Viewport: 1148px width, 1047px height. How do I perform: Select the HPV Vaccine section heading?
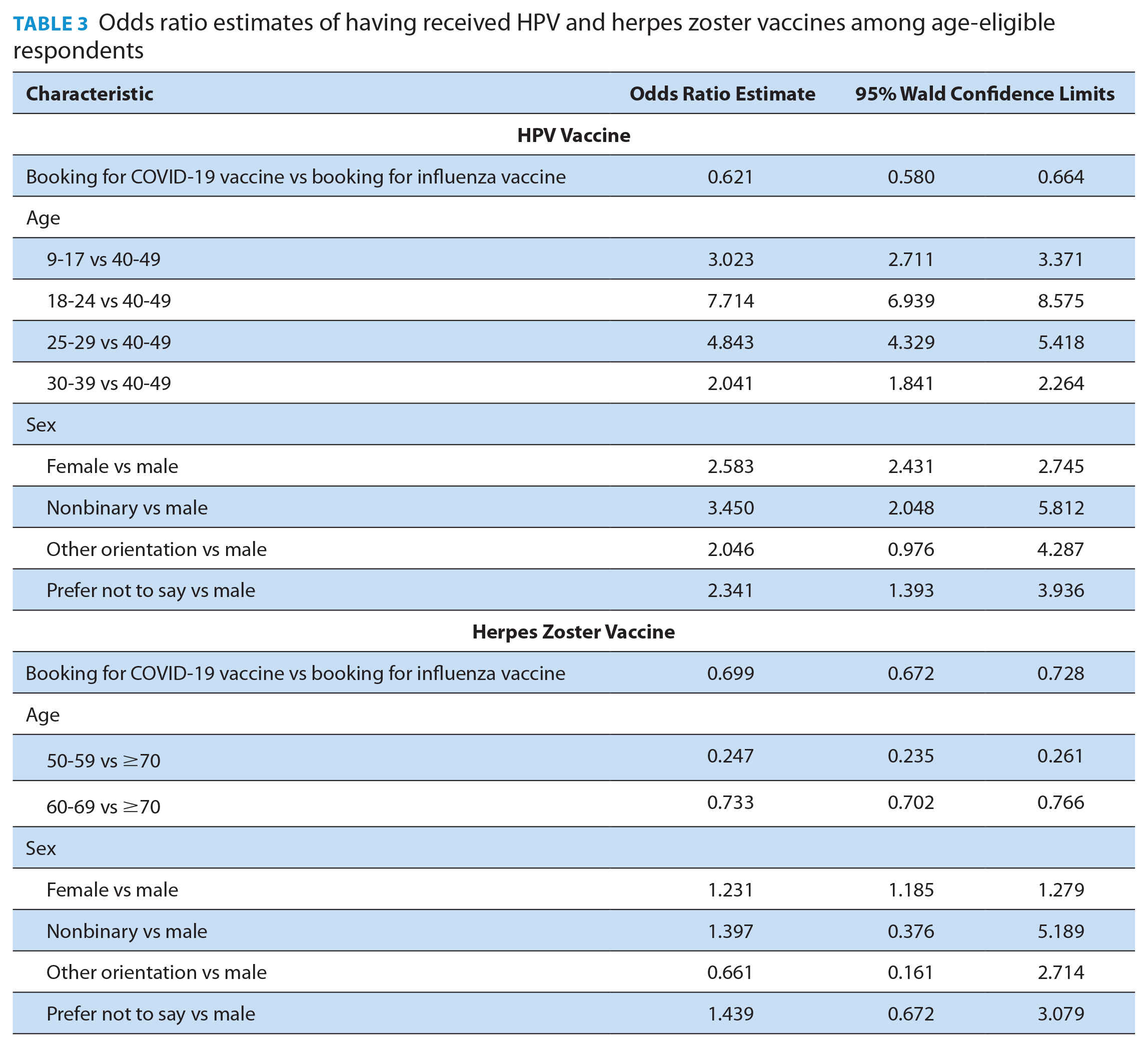coord(573,135)
